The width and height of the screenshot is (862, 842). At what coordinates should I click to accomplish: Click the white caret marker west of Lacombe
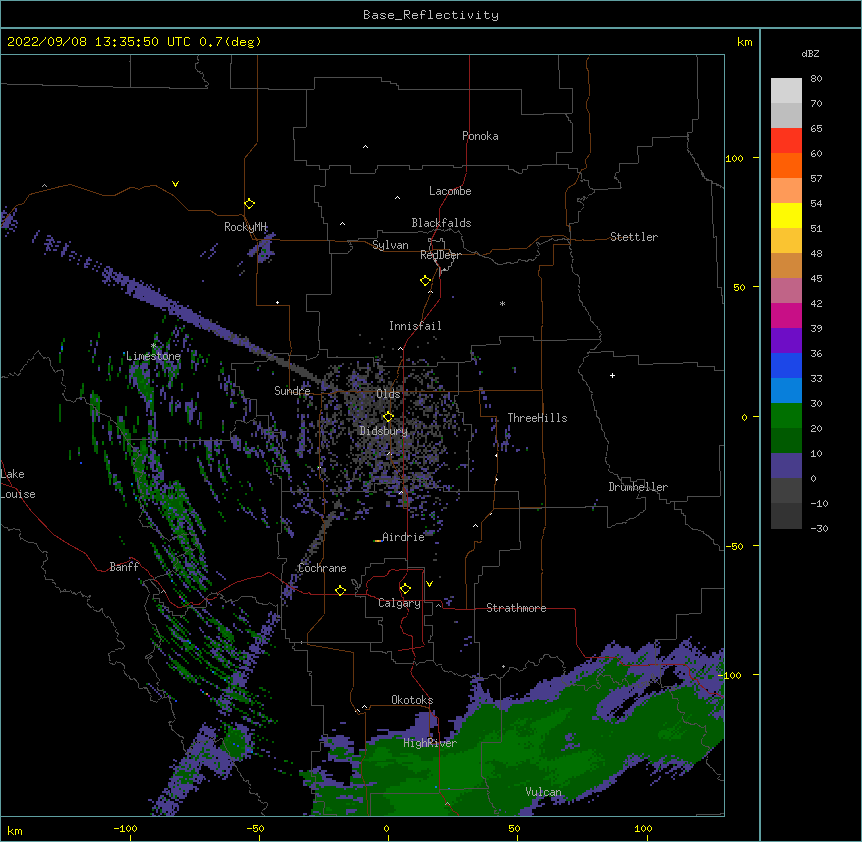pyautogui.click(x=397, y=197)
